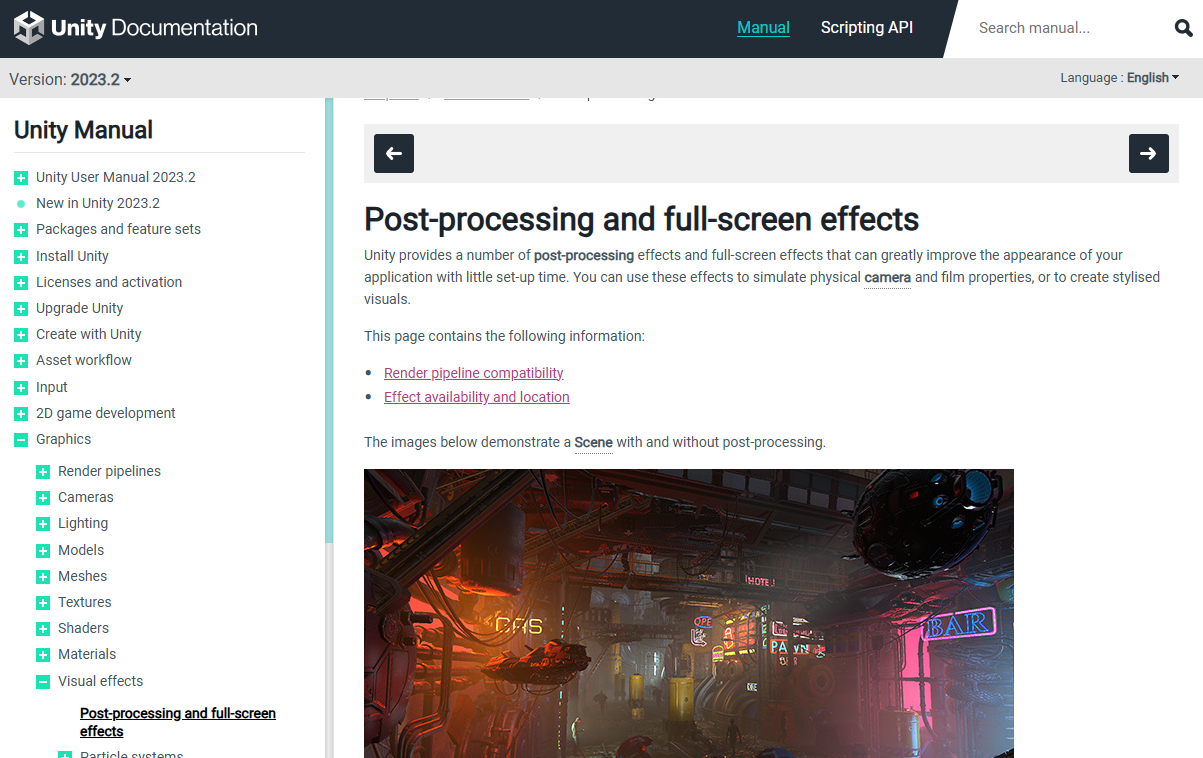Expand Packages and feature sets node
The width and height of the screenshot is (1203, 758).
(21, 230)
